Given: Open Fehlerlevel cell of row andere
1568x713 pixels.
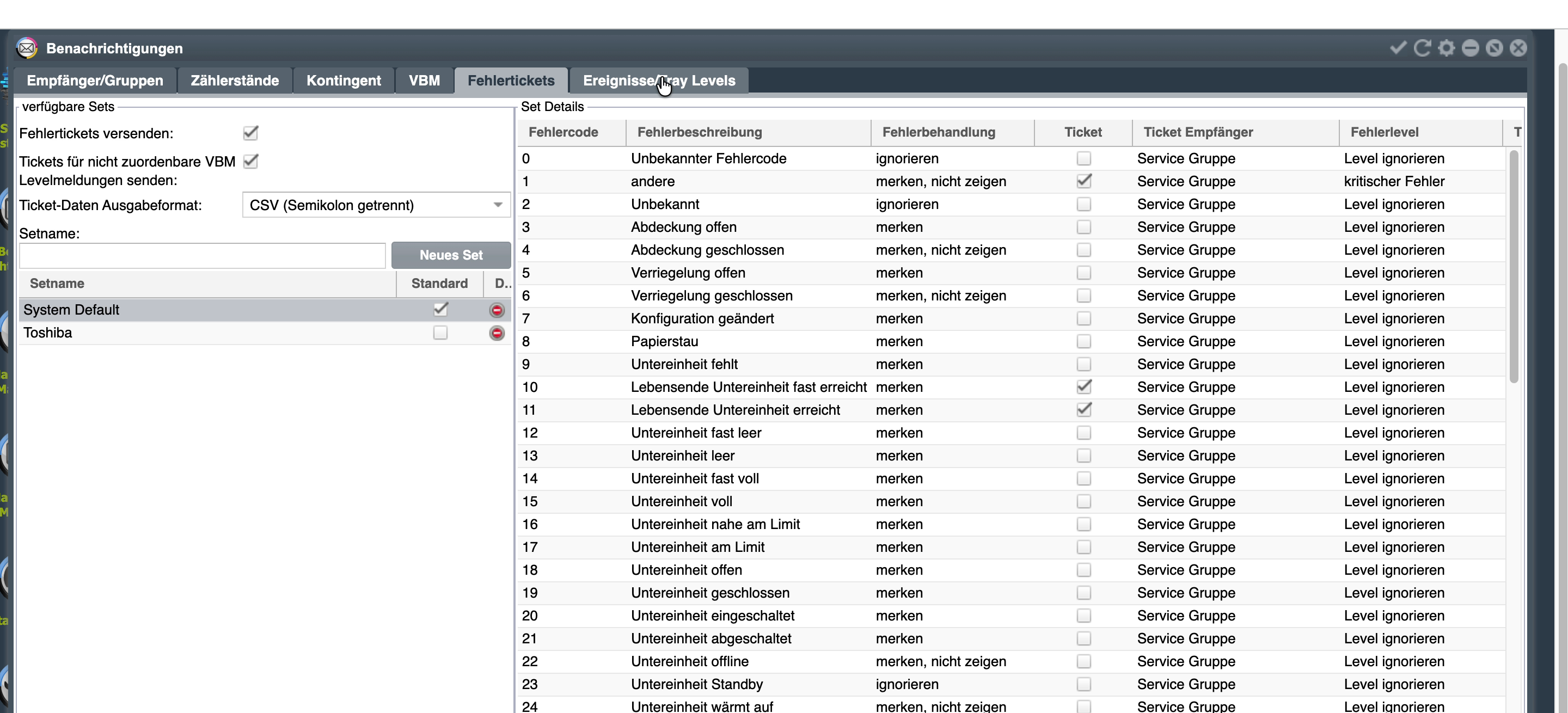Looking at the screenshot, I should 1420,181.
